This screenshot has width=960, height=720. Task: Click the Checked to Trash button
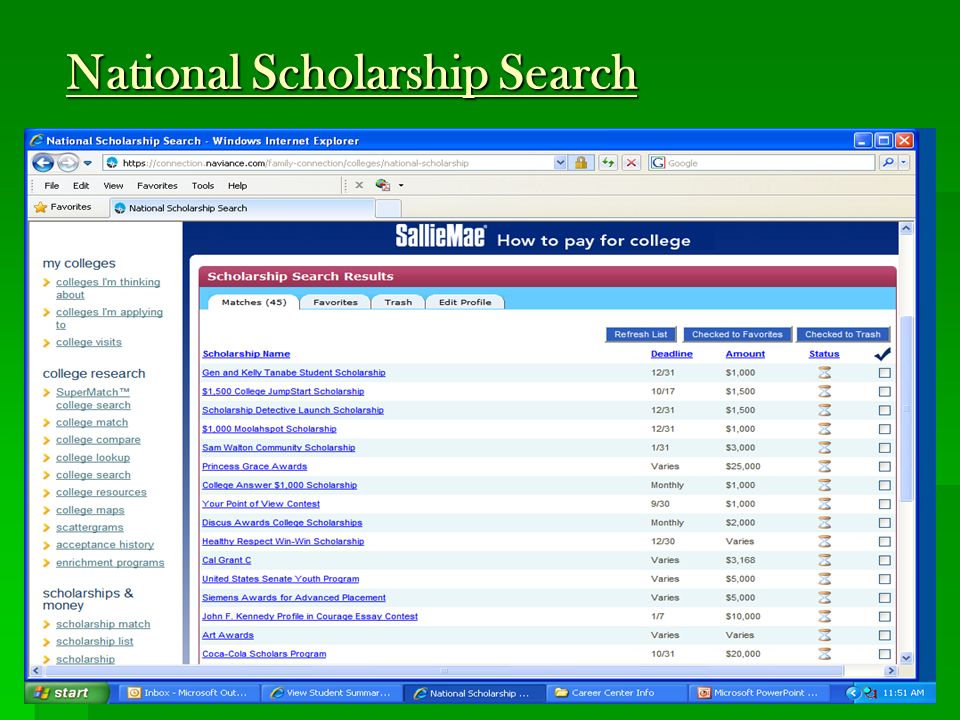[x=842, y=334]
